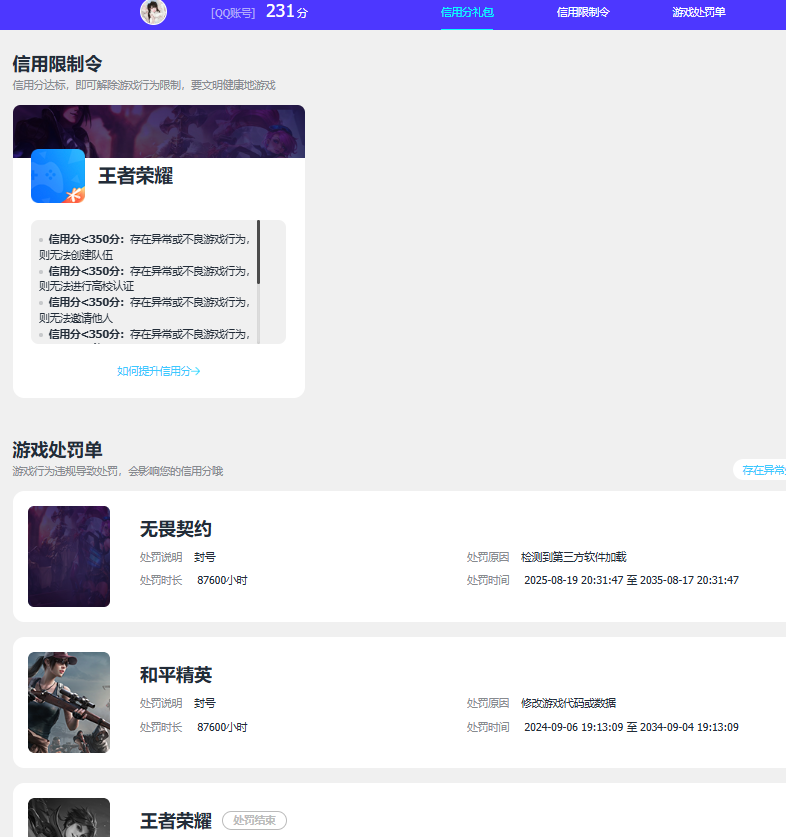Click the restriction card banner image
The image size is (786, 837).
(x=159, y=131)
